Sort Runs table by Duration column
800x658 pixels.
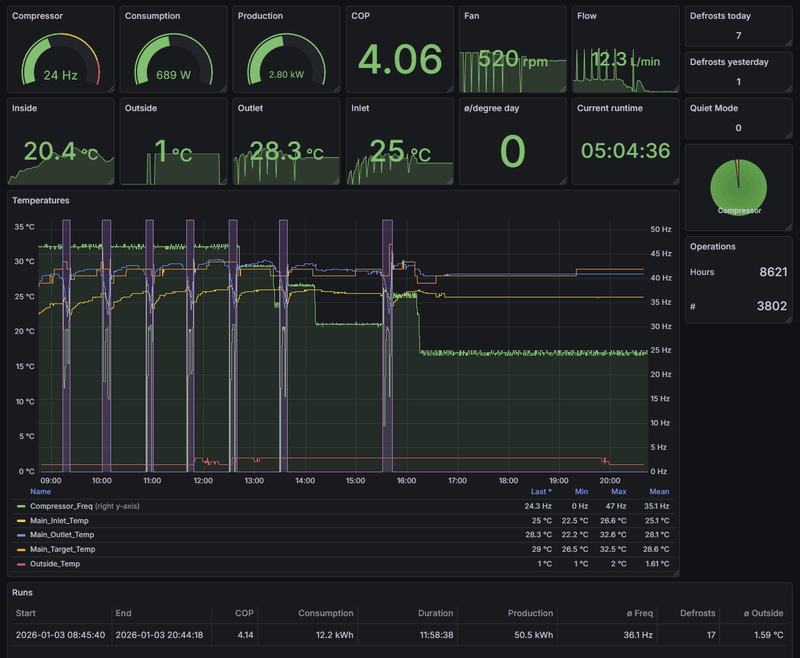tap(434, 613)
